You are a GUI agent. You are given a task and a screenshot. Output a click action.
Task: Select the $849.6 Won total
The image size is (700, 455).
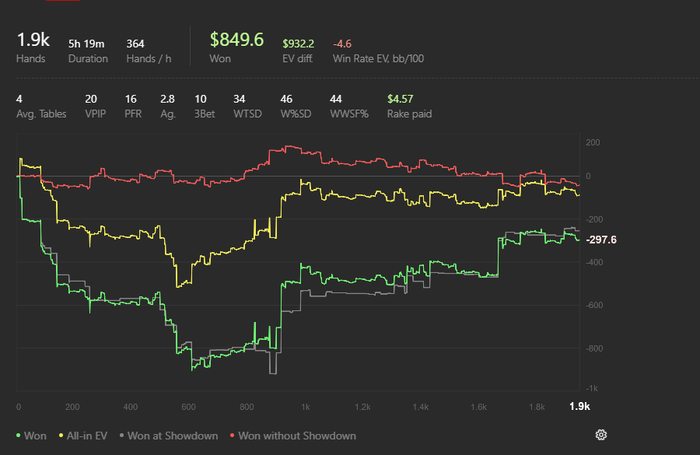236,40
